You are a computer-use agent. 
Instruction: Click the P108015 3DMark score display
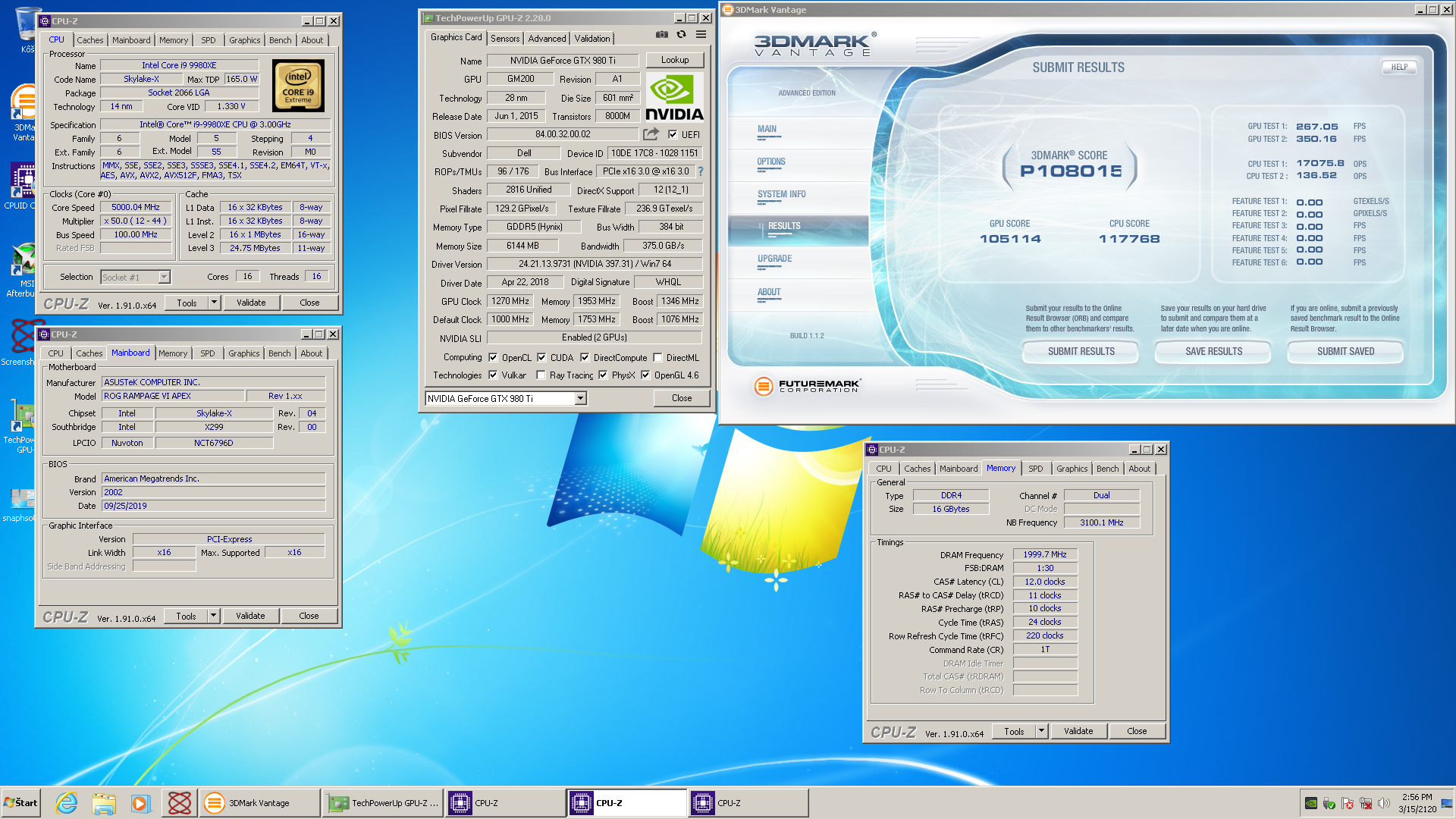1070,171
